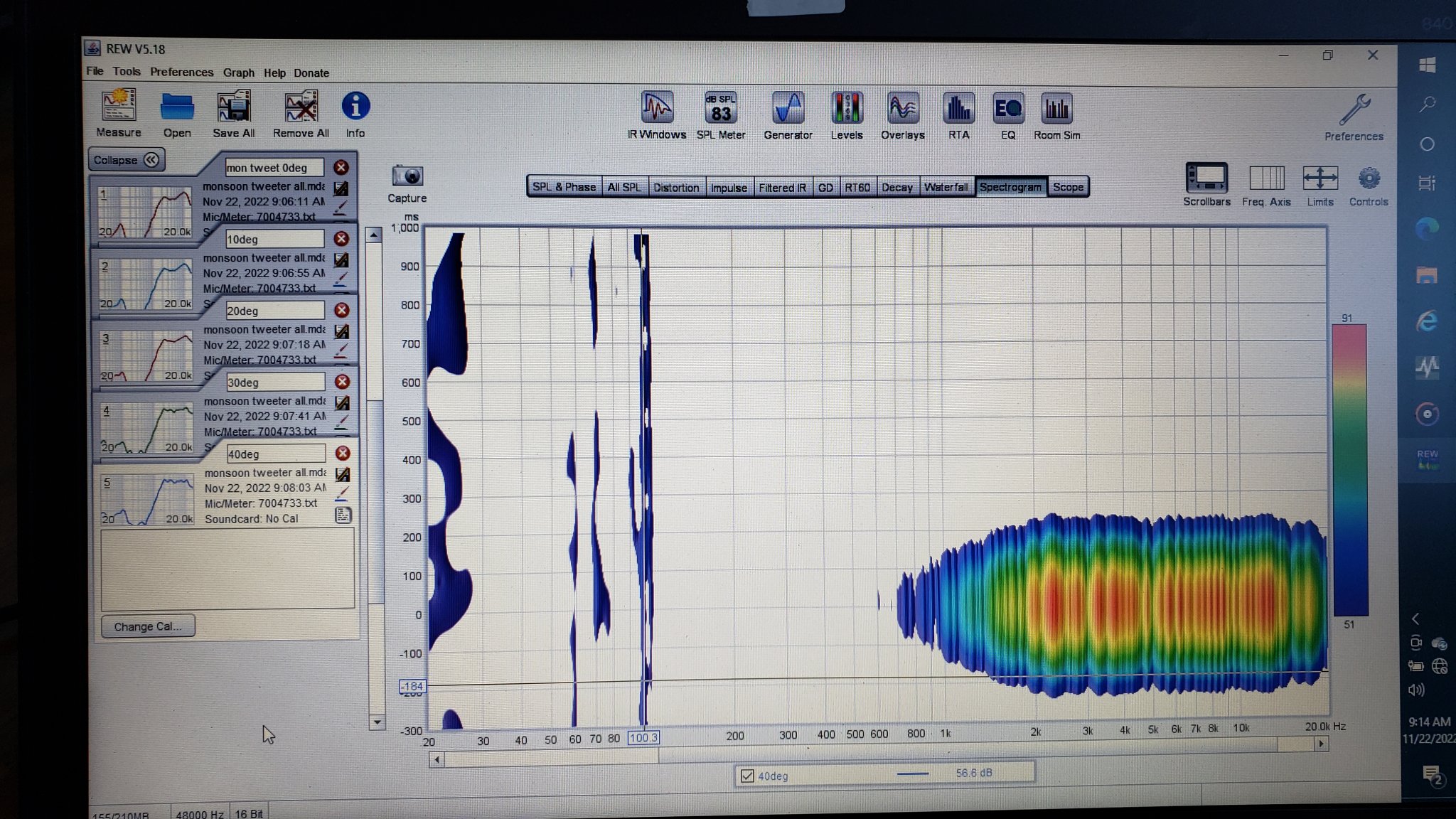Open notes icon for 40deg measurement
The image size is (1456, 819).
tap(343, 515)
